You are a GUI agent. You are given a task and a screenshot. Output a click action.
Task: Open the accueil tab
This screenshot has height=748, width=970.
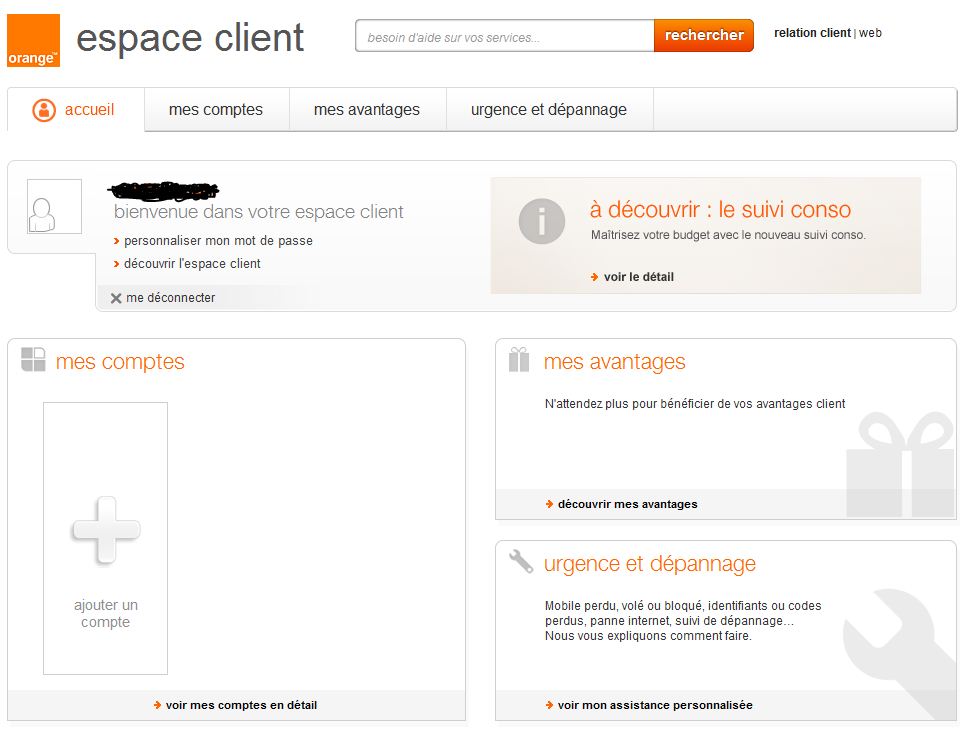(x=75, y=110)
